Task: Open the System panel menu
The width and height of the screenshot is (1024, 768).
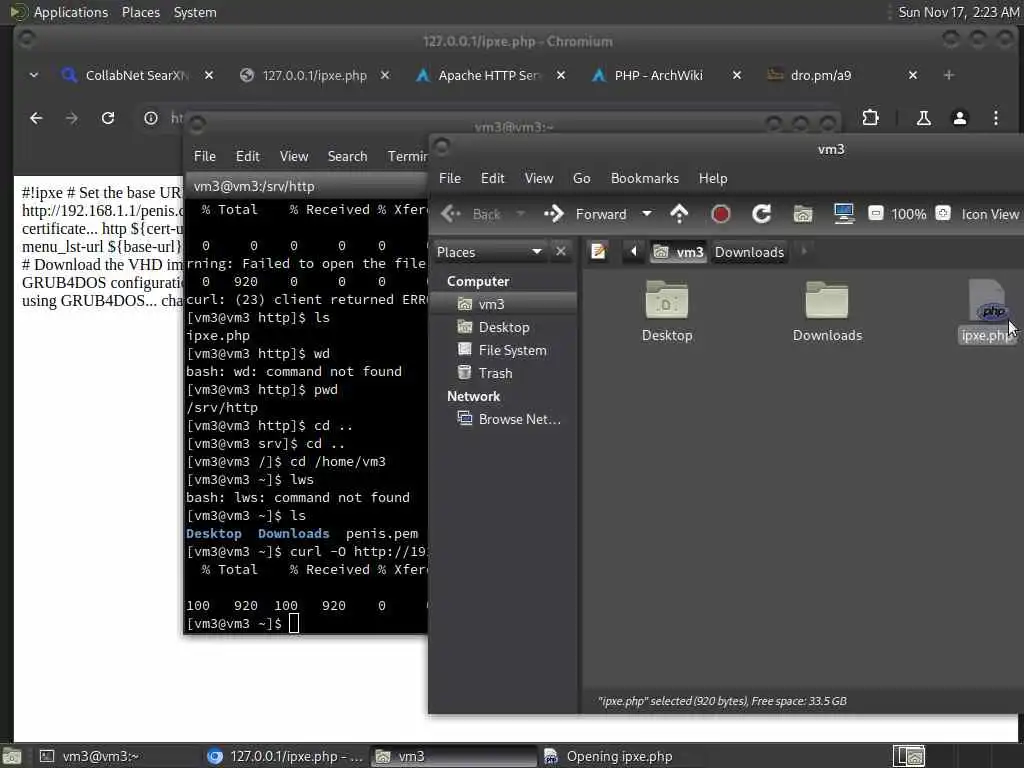Action: pyautogui.click(x=195, y=12)
